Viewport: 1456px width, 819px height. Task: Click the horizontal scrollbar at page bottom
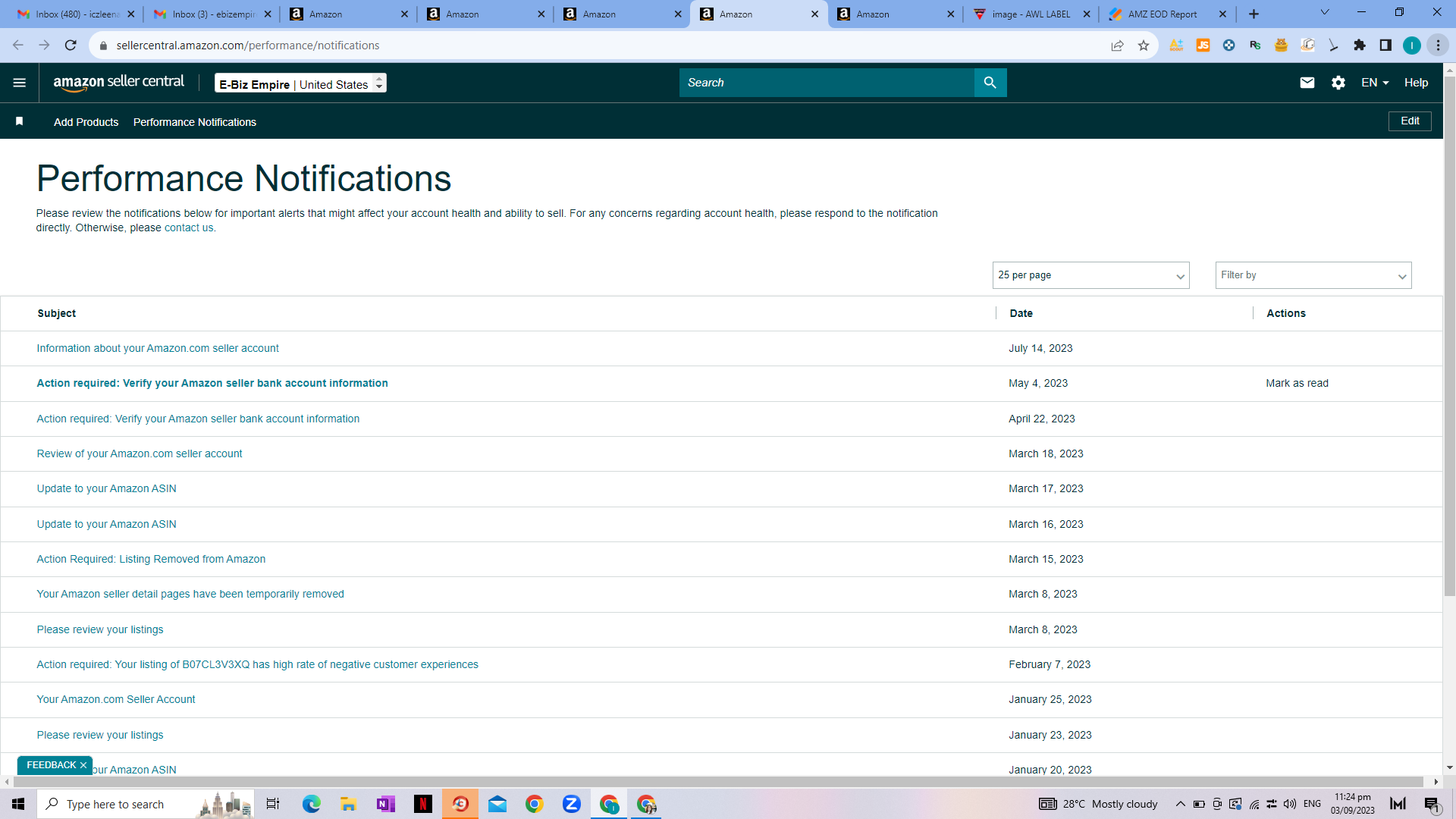(717, 782)
